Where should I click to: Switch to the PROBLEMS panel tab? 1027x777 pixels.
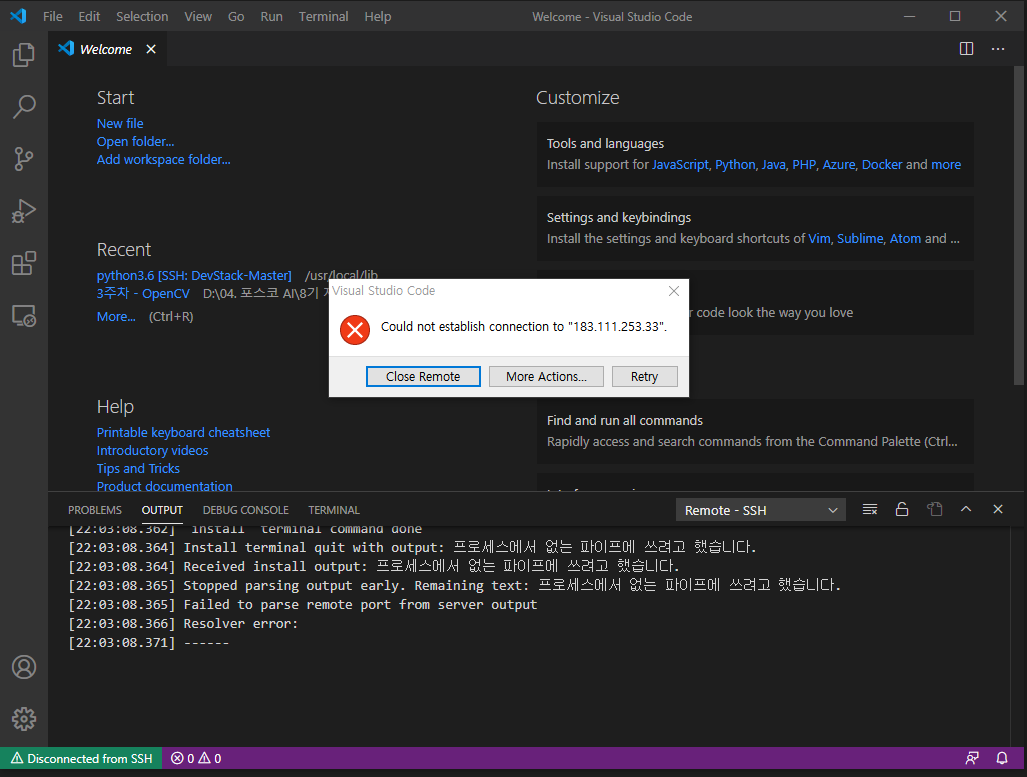(95, 510)
